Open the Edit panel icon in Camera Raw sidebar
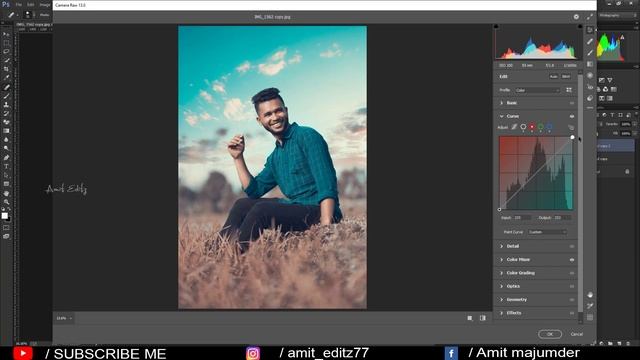The height and width of the screenshot is (360, 640). click(x=590, y=30)
